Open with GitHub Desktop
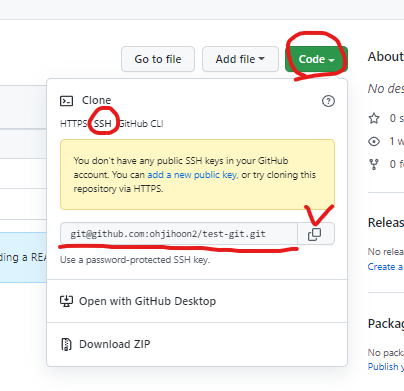This screenshot has width=404, height=391. 197,301
